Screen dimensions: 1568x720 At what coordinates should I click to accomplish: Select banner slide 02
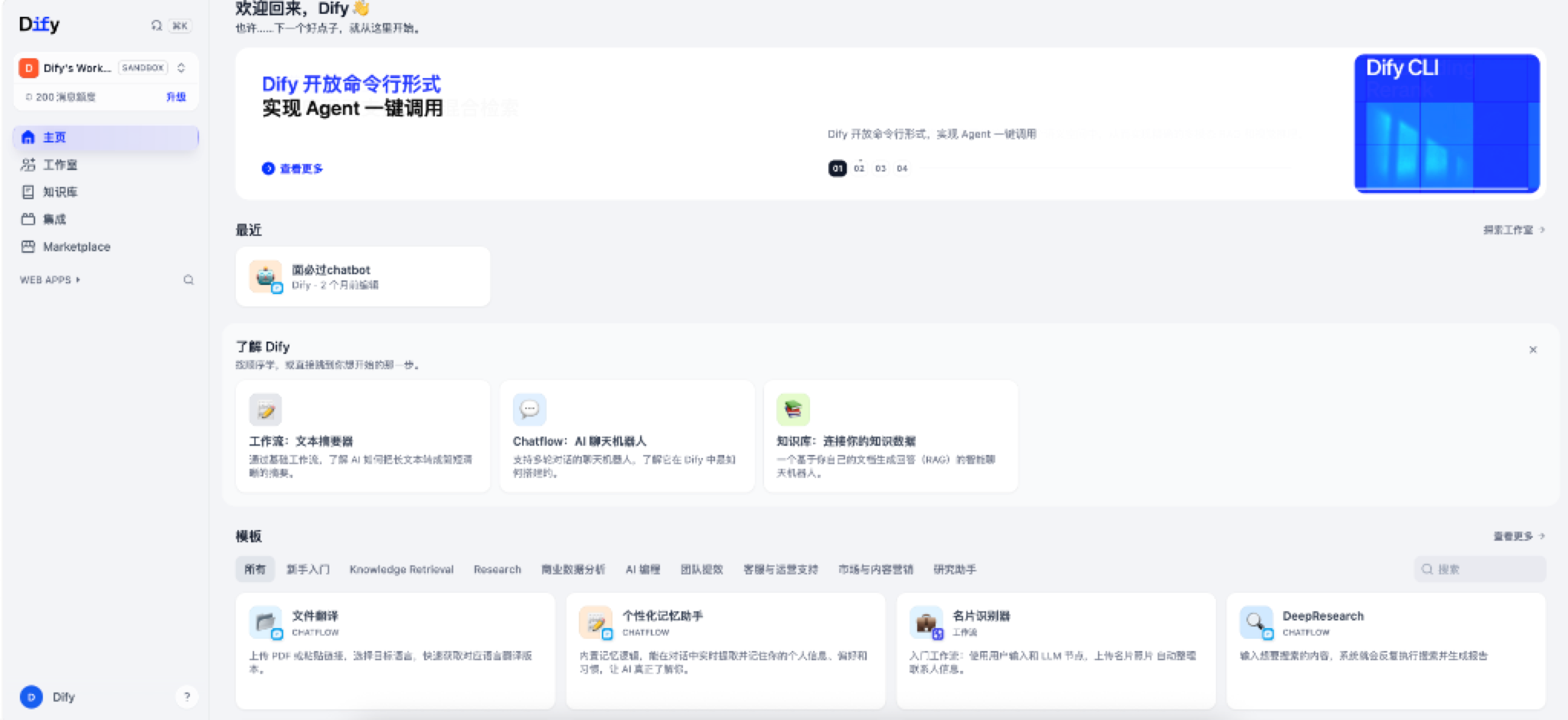859,169
